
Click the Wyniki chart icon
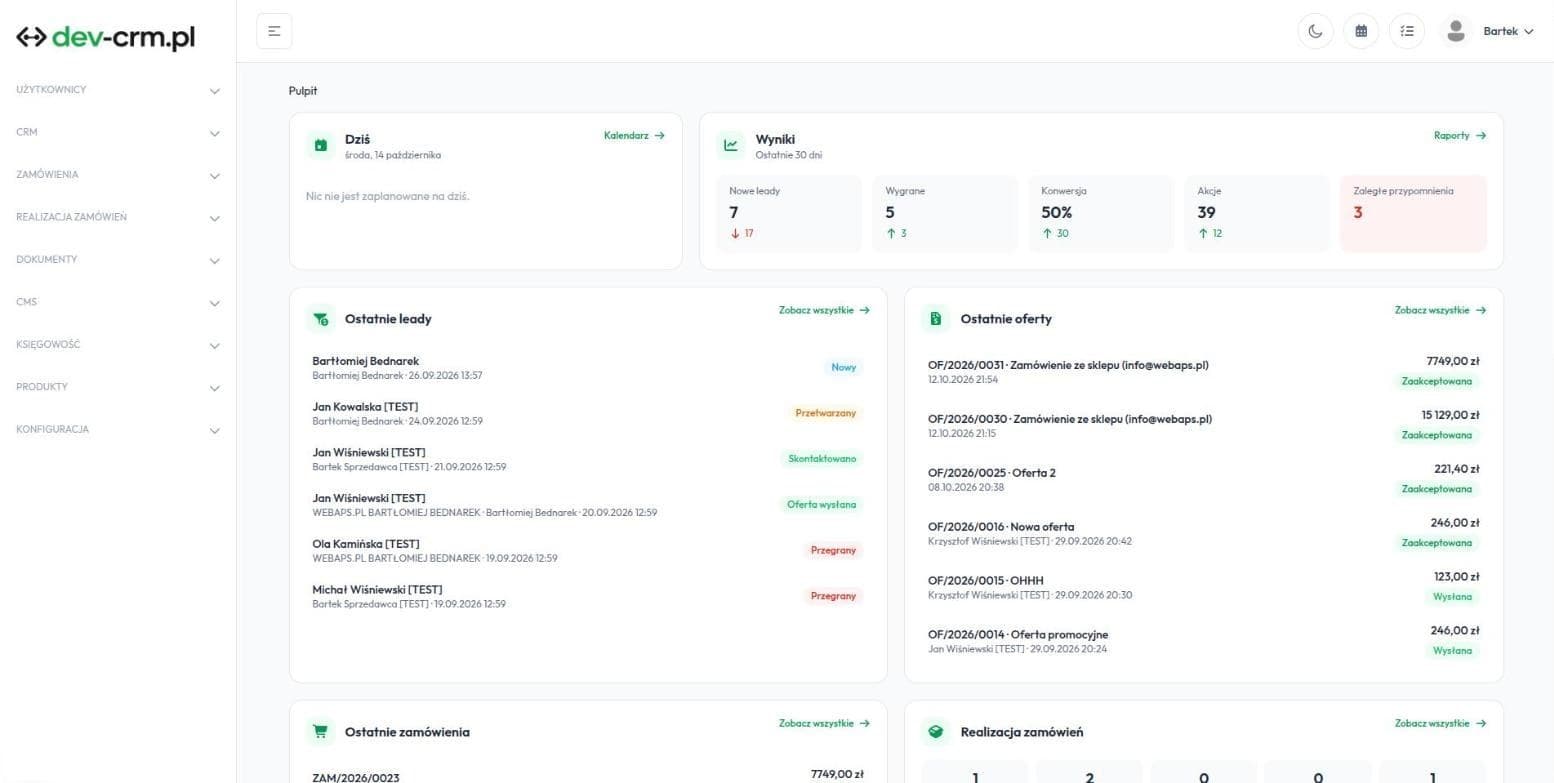pyautogui.click(x=731, y=145)
